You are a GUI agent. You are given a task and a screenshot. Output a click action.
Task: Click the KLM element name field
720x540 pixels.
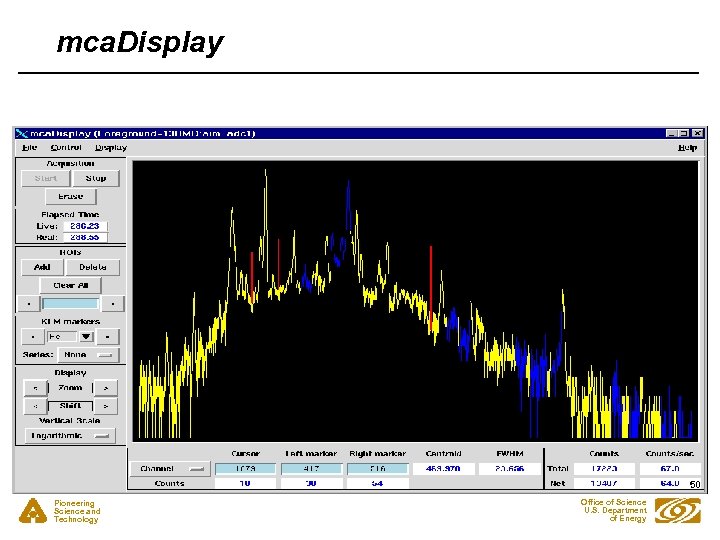pos(62,337)
